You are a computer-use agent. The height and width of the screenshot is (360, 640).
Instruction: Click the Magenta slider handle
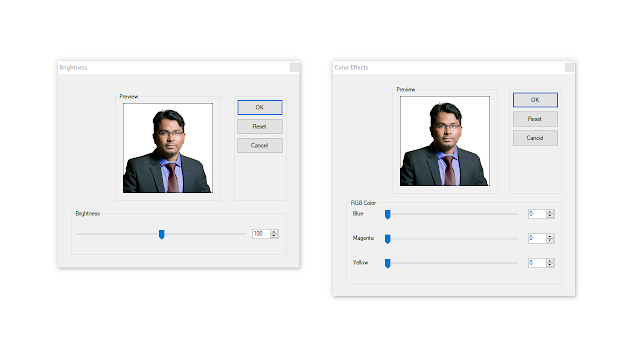coord(388,239)
